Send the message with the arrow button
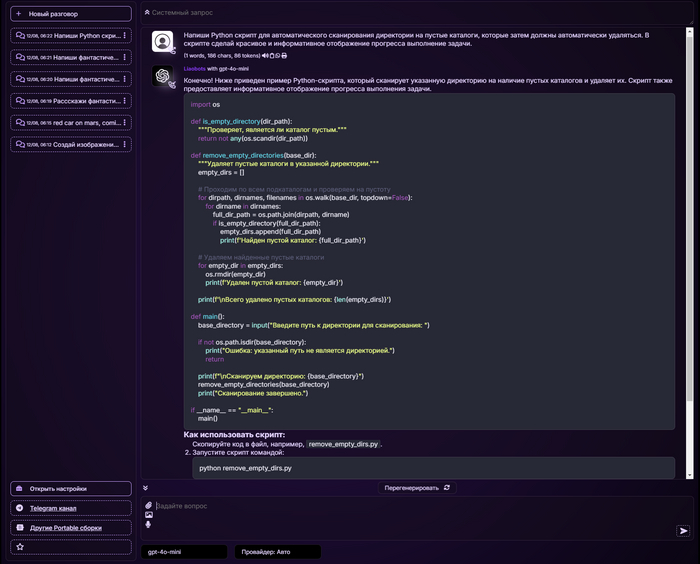This screenshot has height=564, width=700. point(683,531)
